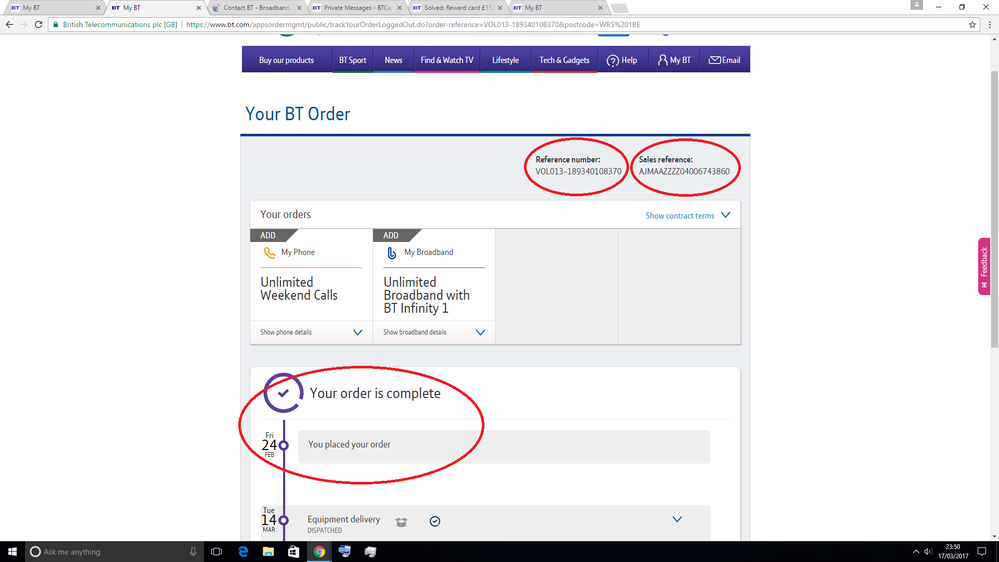999x562 pixels.
Task: Click the browser address bar URL
Action: click(413, 24)
